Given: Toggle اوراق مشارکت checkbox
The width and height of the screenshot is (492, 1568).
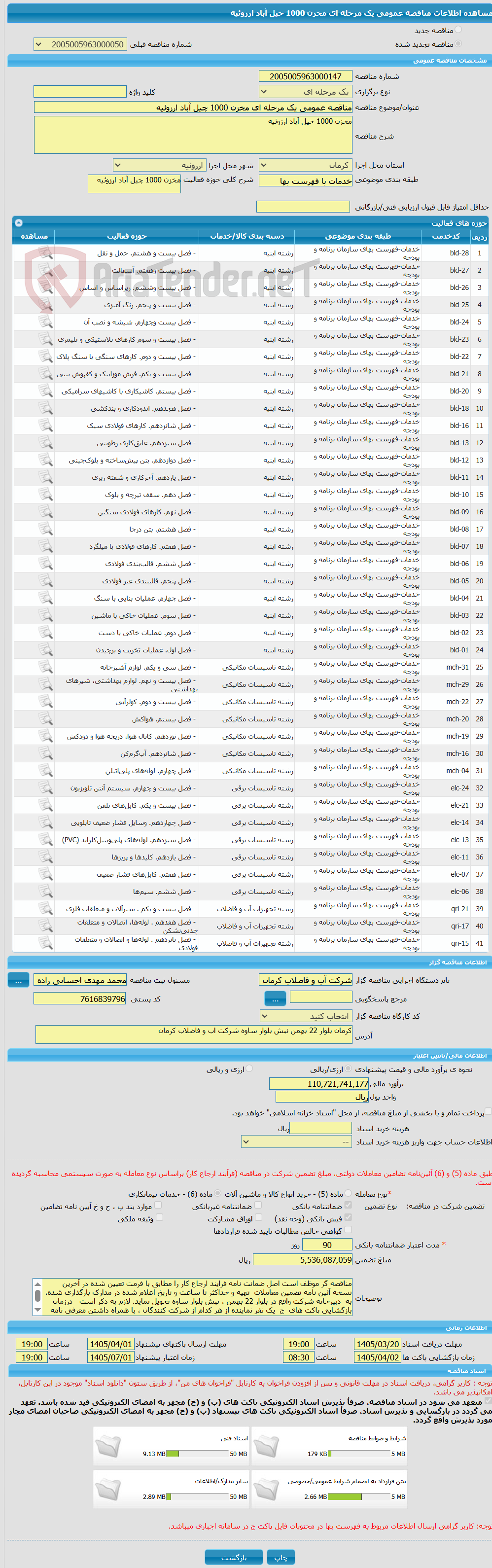Looking at the screenshot, I should (x=258, y=1217).
